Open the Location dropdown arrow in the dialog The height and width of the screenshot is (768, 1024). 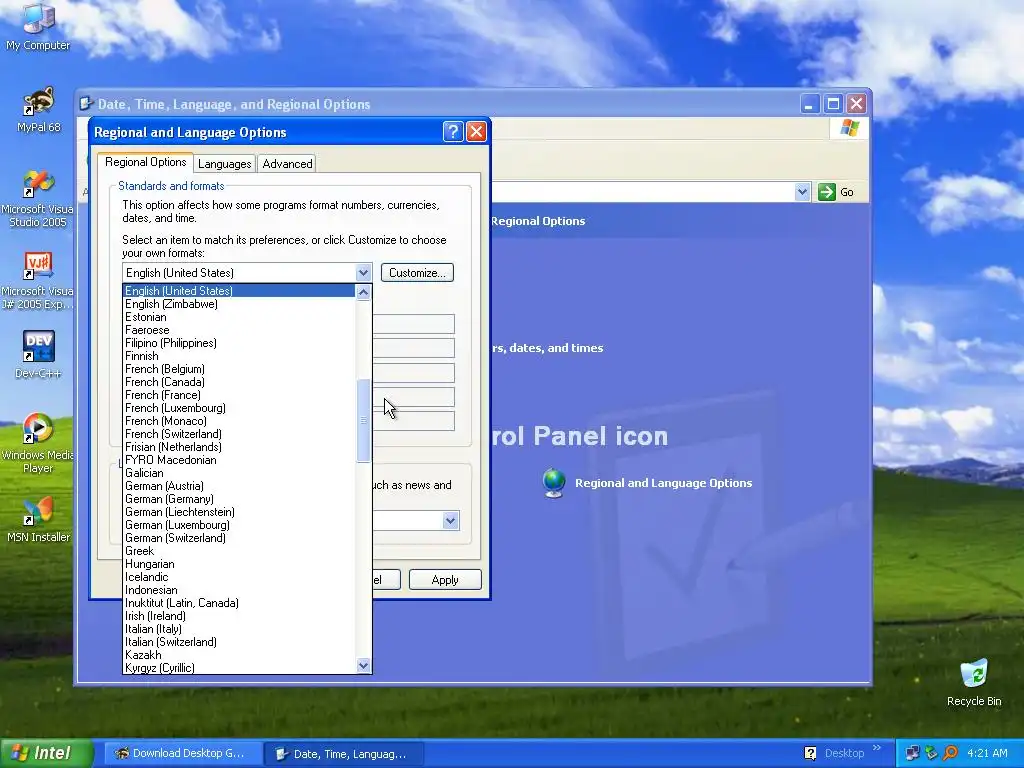[x=450, y=520]
